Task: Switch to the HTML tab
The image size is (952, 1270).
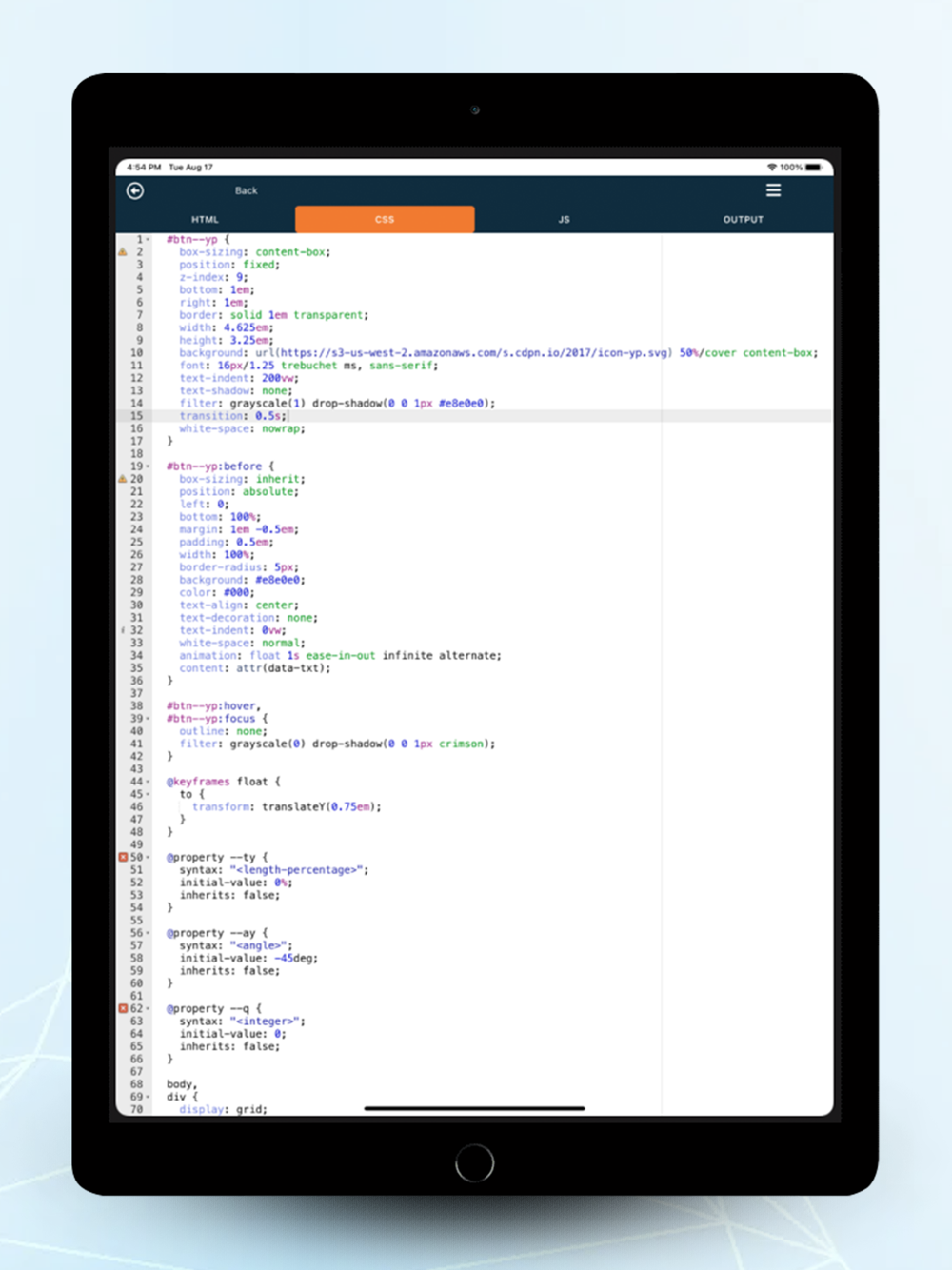Action: 205,219
